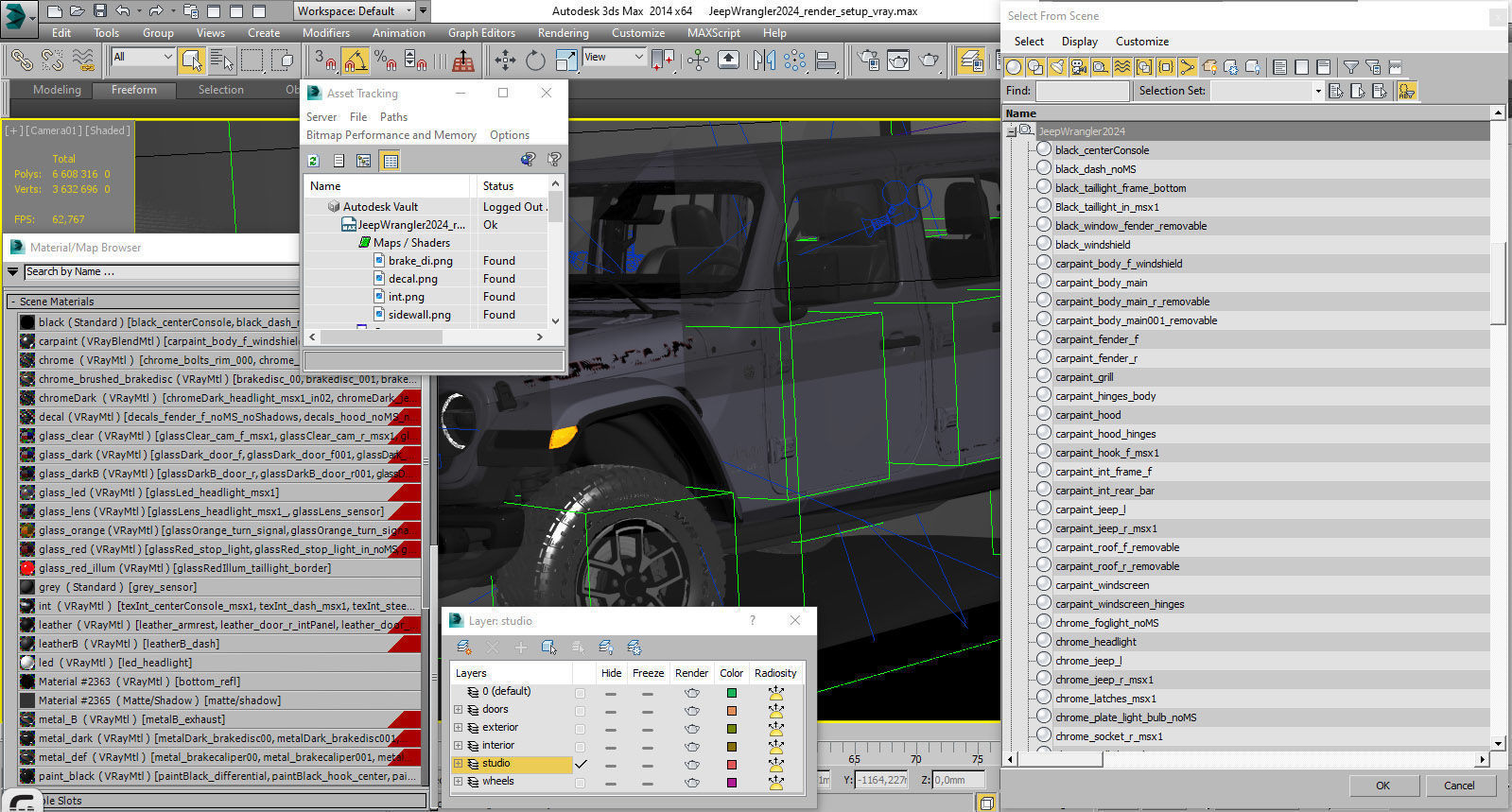Select the Select and Link tool
The width and height of the screenshot is (1512, 812).
click(x=21, y=60)
